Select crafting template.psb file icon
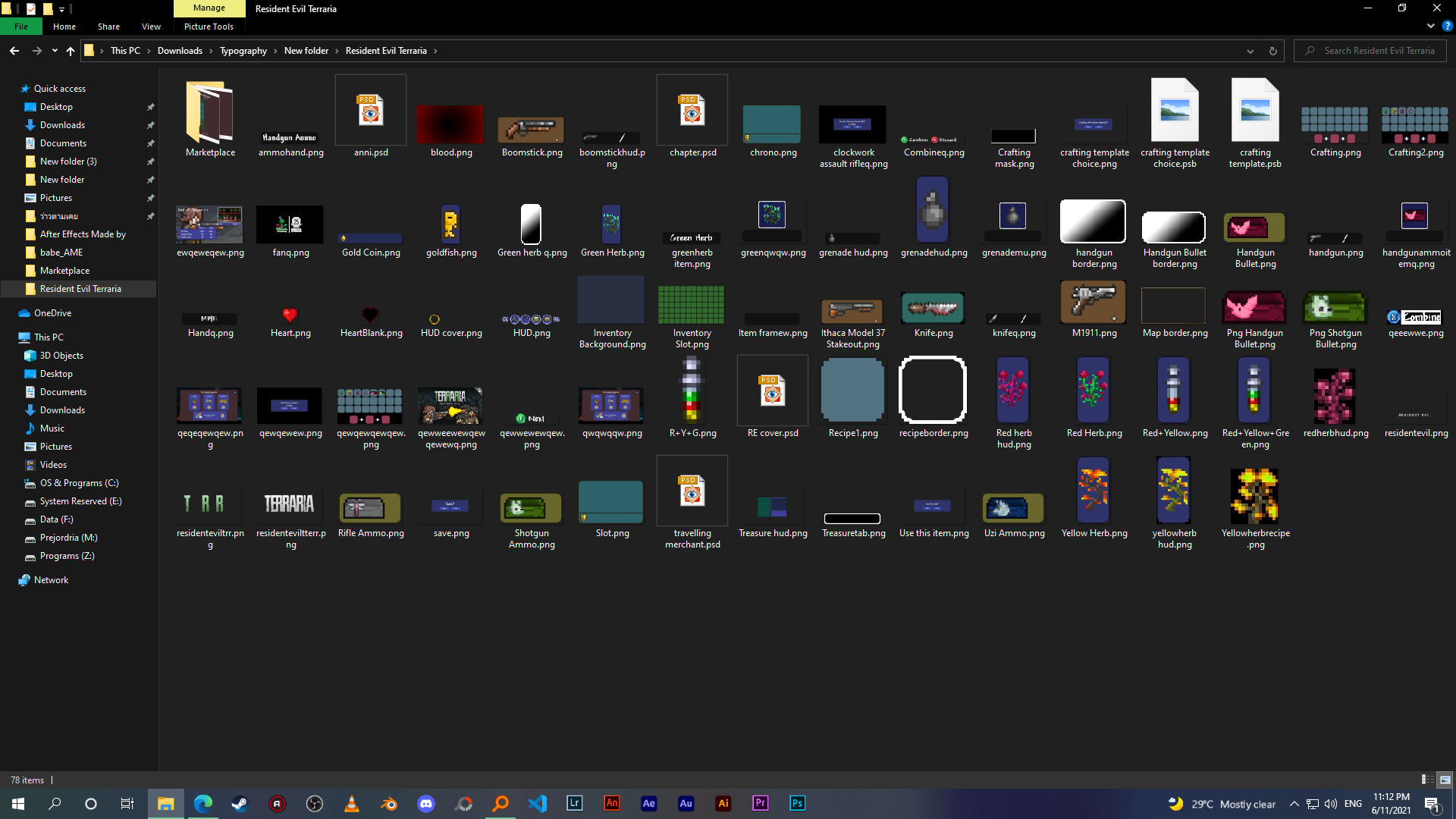1456x819 pixels. point(1255,111)
